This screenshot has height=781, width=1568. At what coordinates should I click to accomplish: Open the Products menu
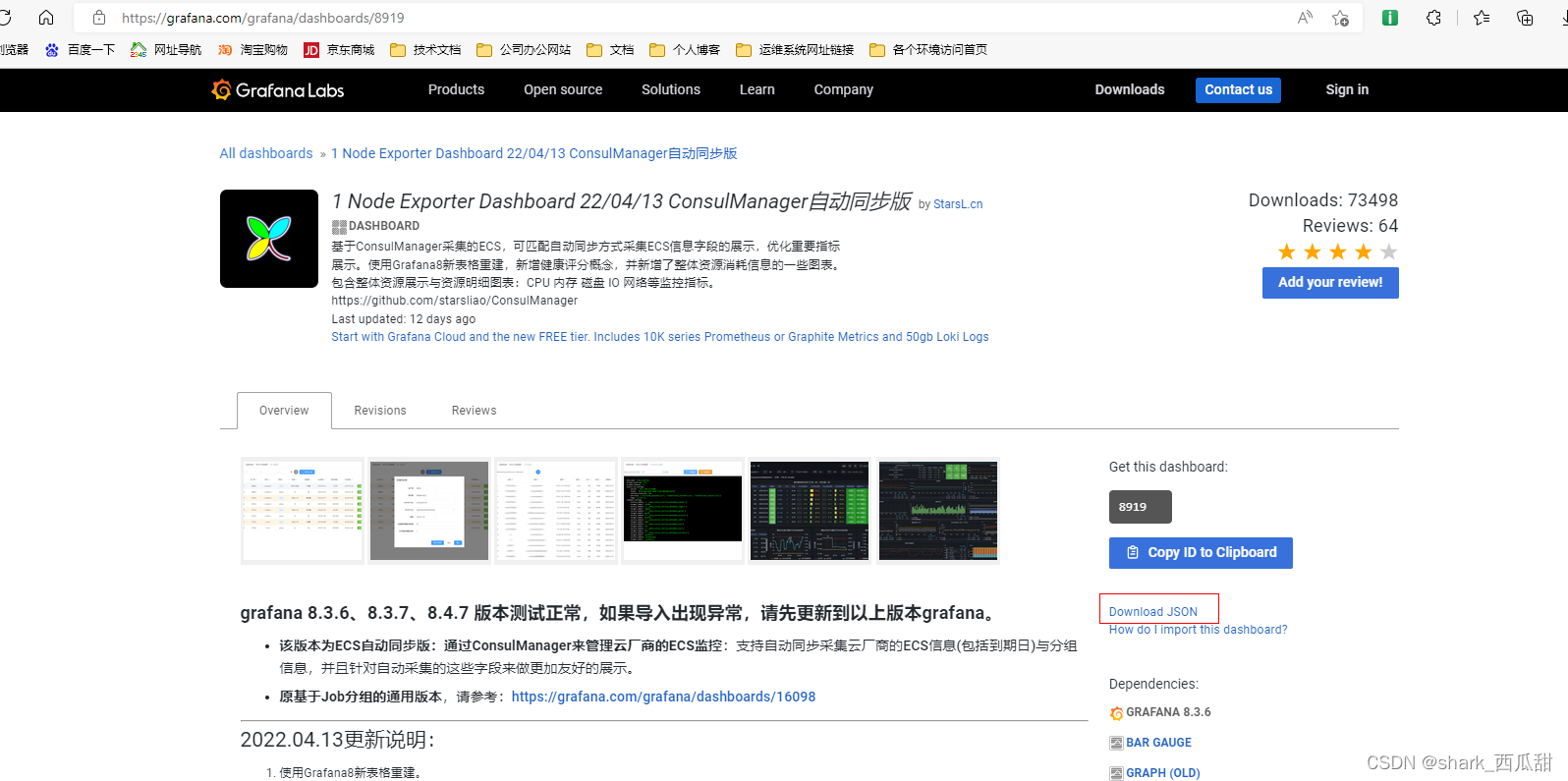456,89
